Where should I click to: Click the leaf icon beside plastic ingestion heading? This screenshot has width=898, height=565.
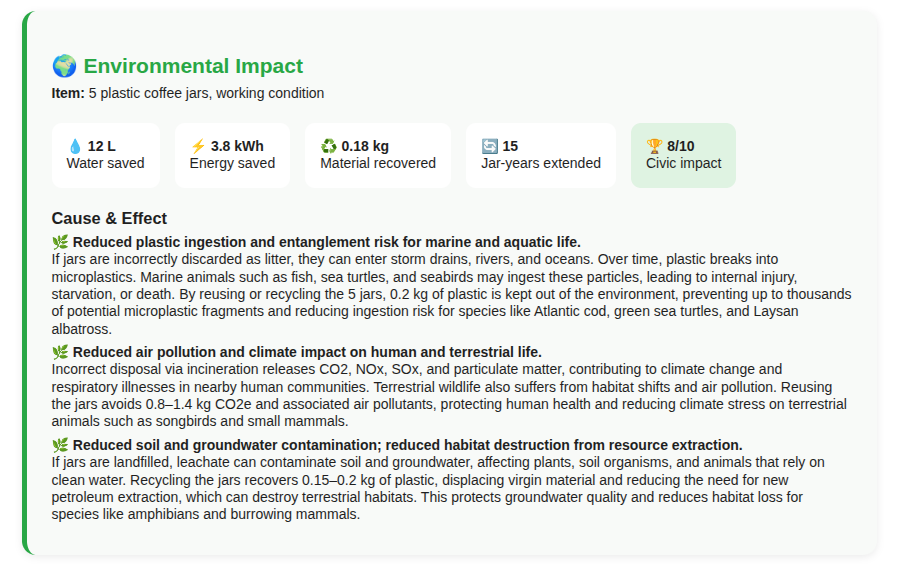pos(60,242)
